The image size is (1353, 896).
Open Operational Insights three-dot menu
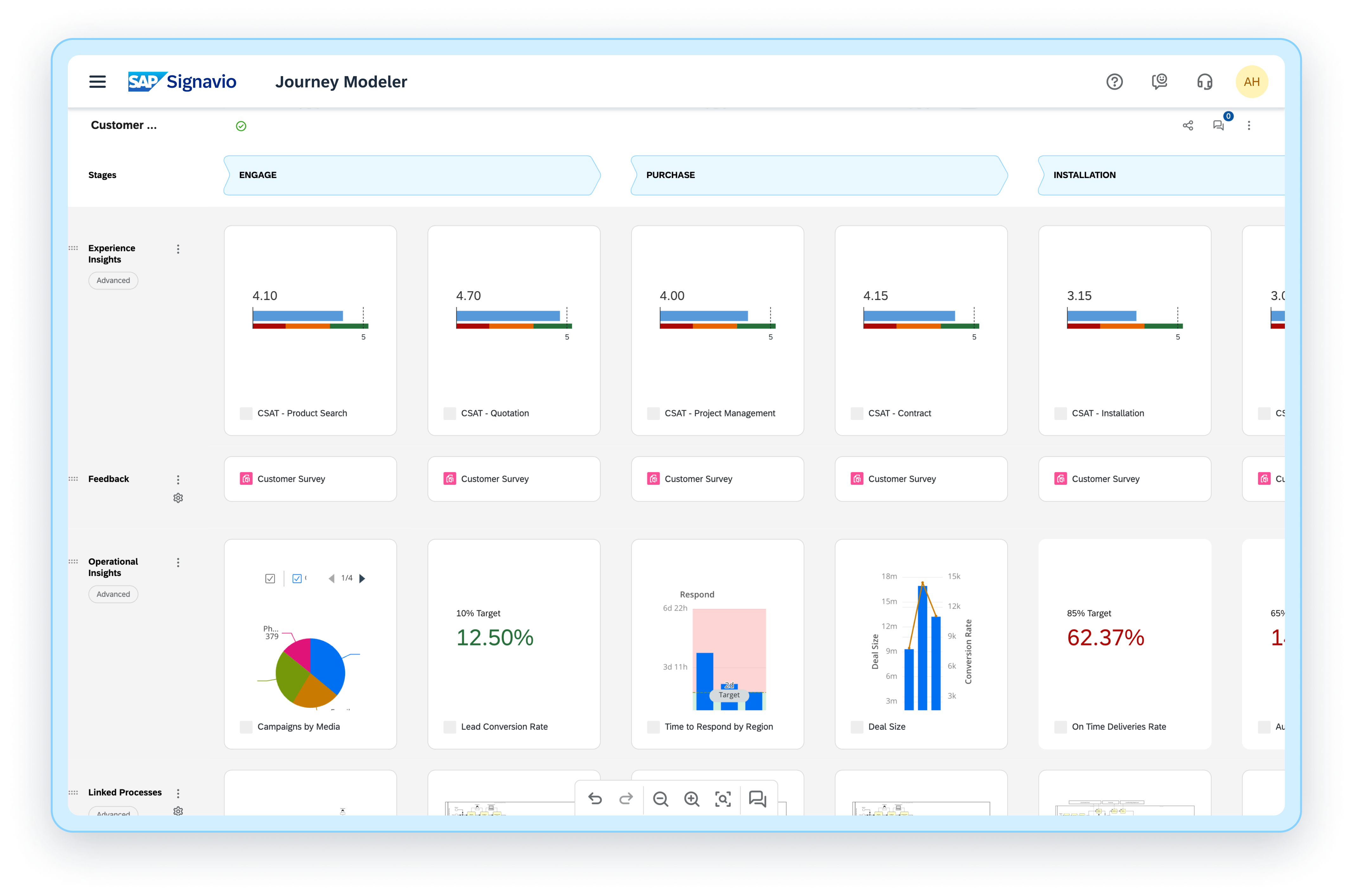(178, 563)
